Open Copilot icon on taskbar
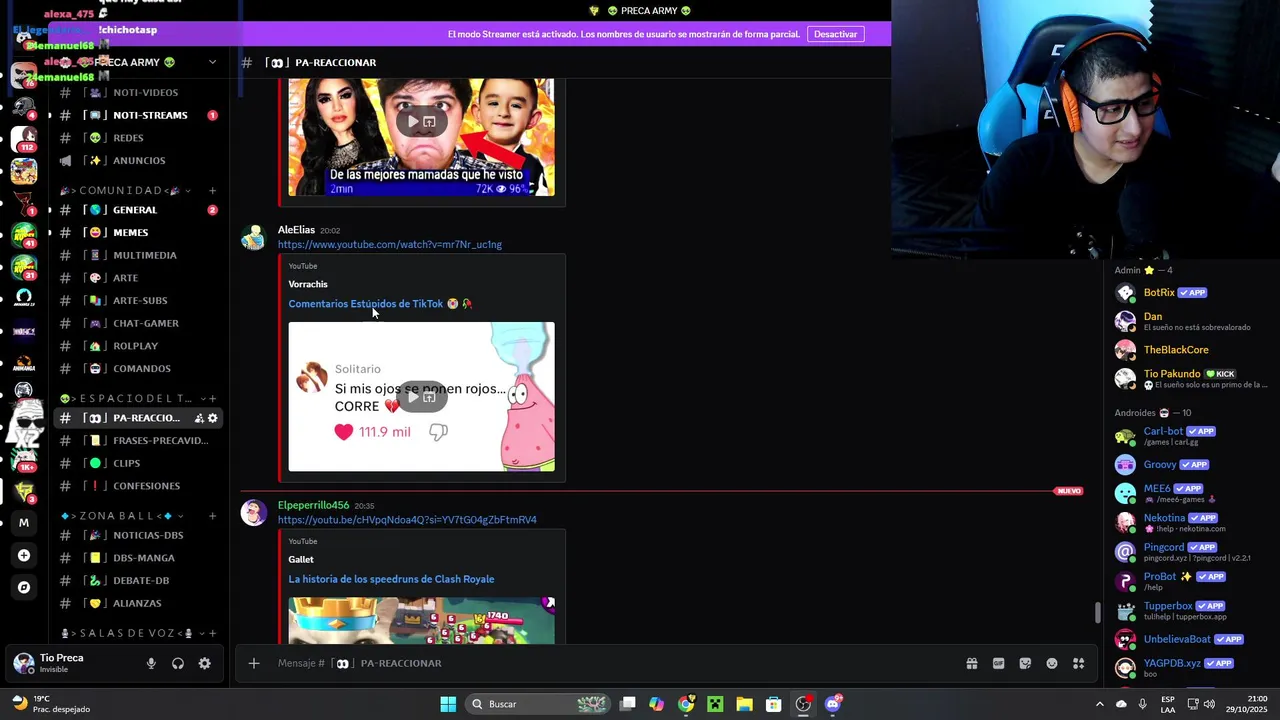 (x=656, y=704)
